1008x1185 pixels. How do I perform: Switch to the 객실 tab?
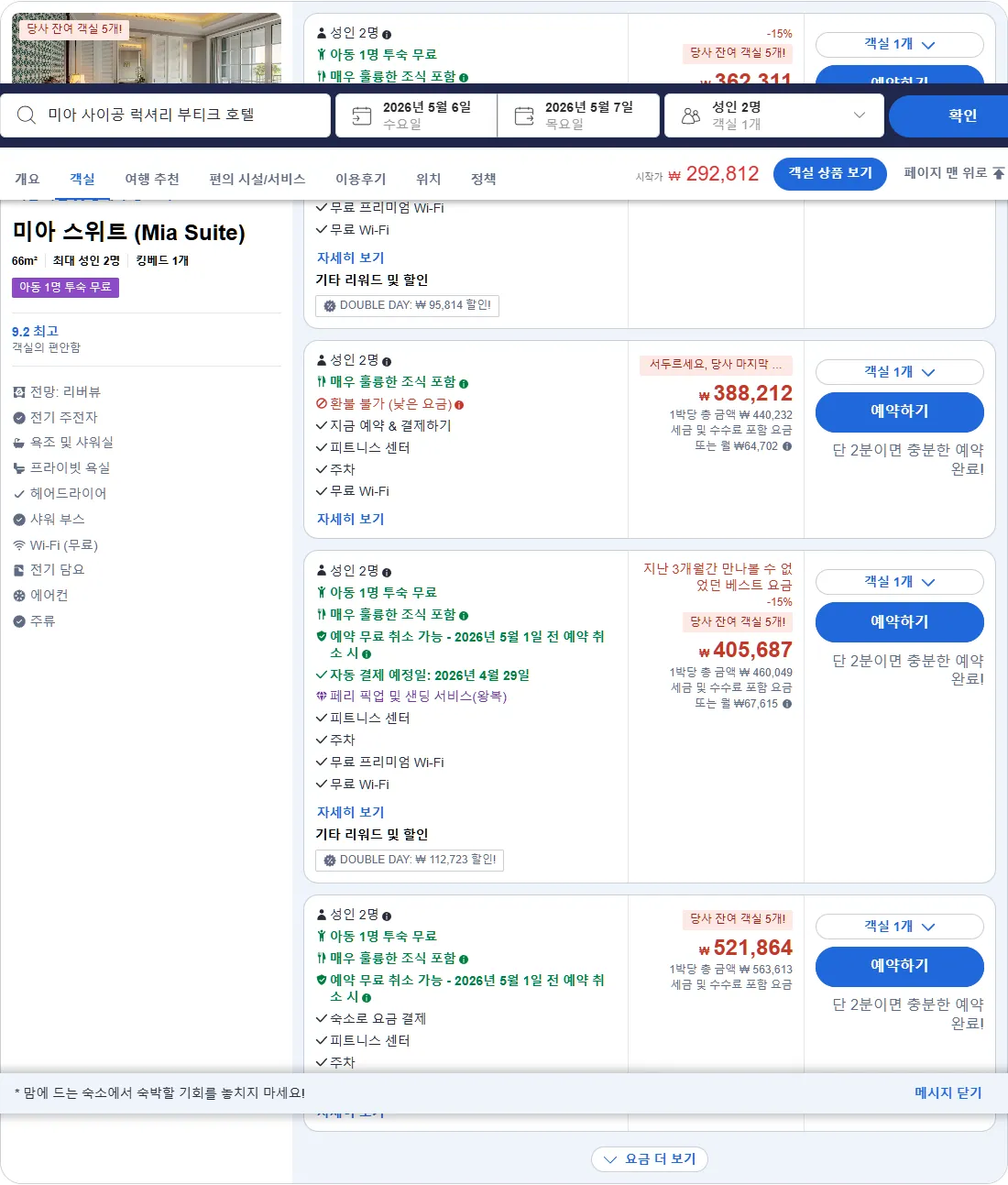(x=82, y=179)
